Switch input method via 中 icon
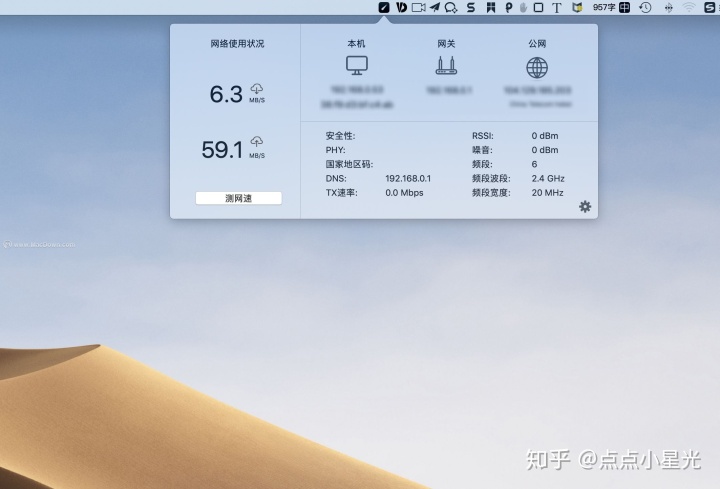This screenshot has width=720, height=489. coord(624,7)
